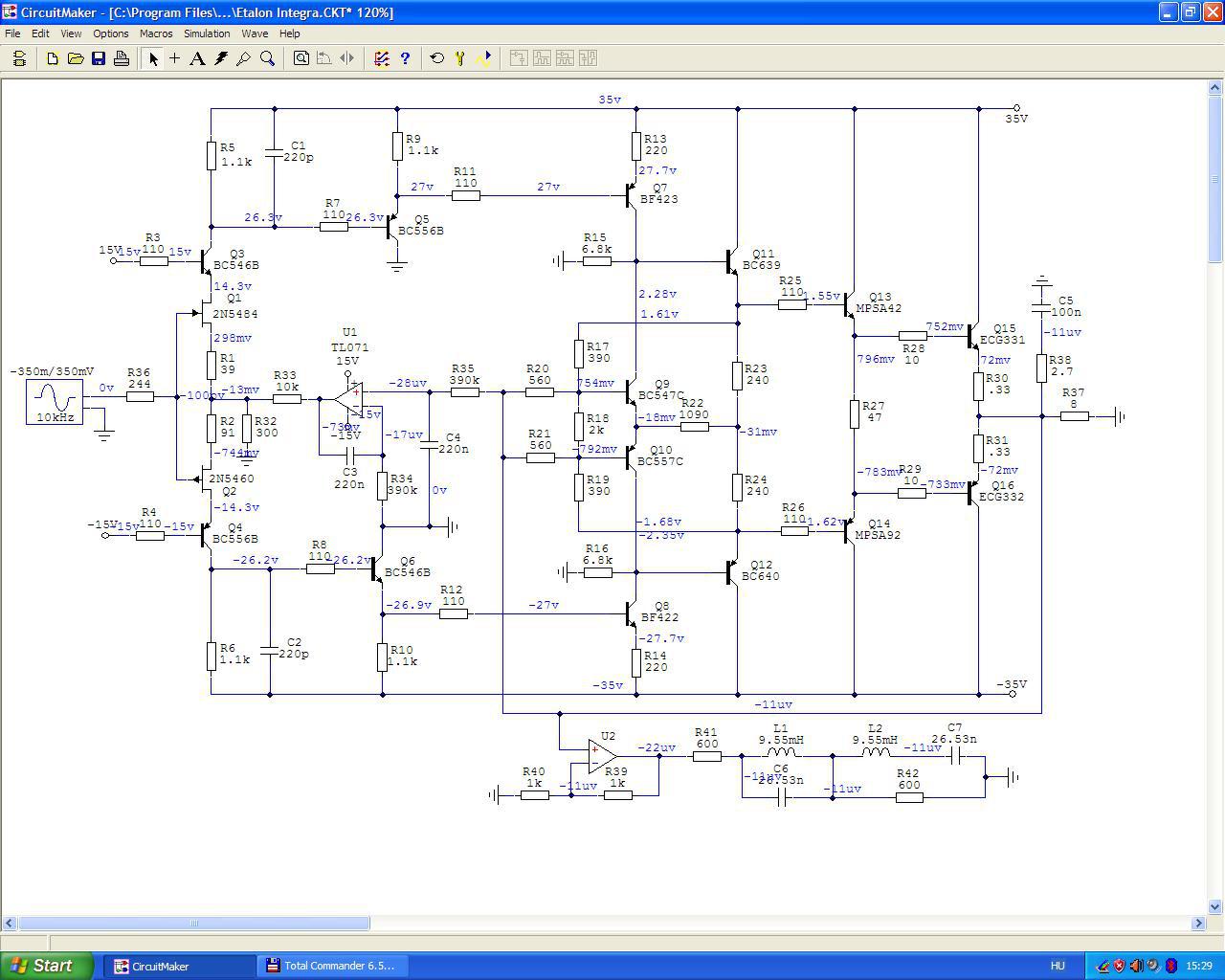Click the C1 220p capacitor label
Viewport: 1225px width, 980px height.
point(298,151)
